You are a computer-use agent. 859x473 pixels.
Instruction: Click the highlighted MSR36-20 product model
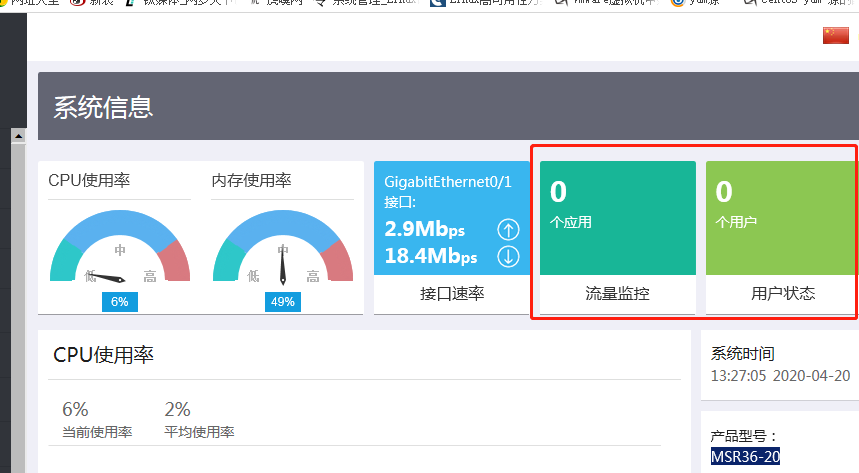pyautogui.click(x=745, y=456)
